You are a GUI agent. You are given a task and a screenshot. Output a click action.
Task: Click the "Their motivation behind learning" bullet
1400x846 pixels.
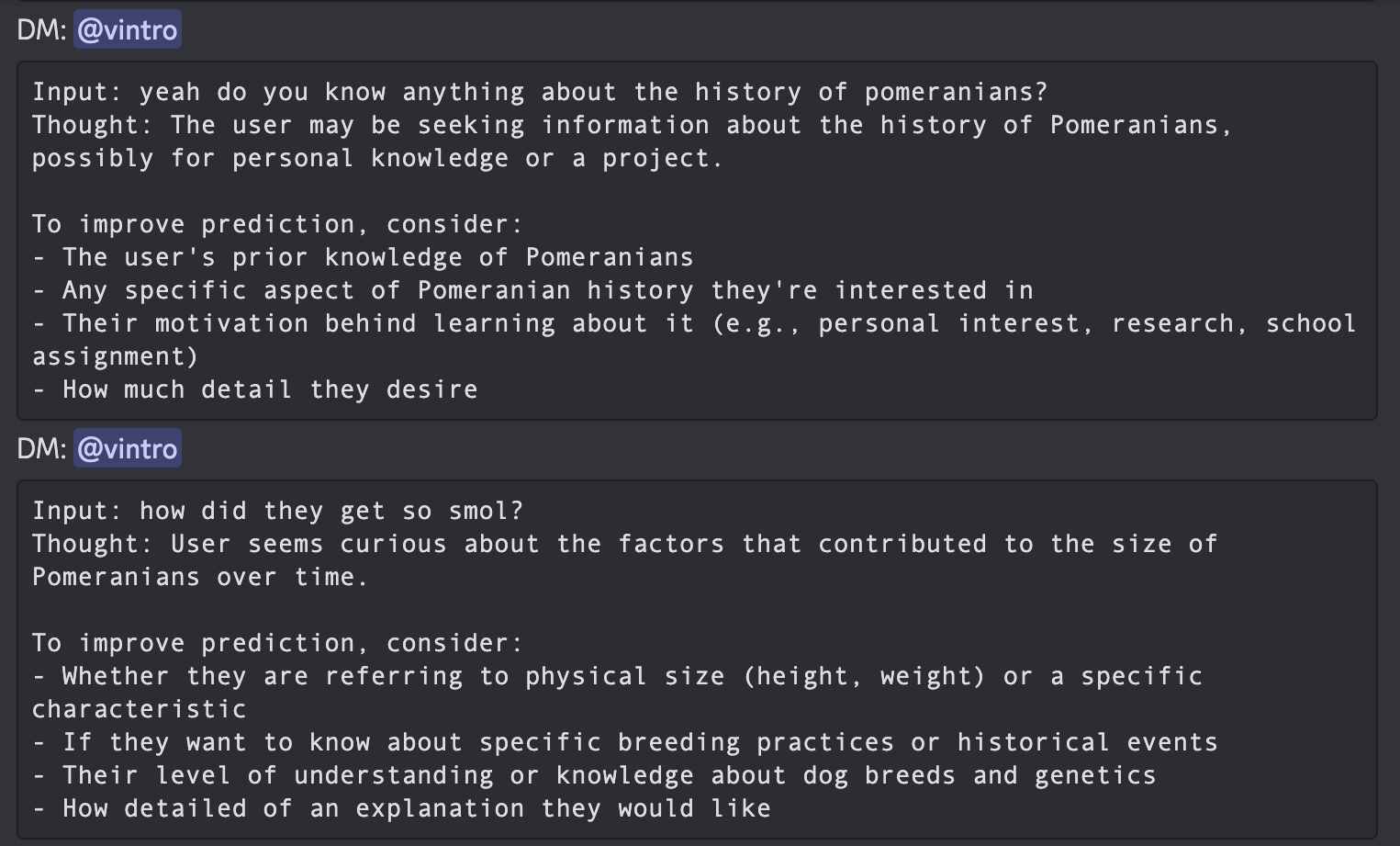693,324
